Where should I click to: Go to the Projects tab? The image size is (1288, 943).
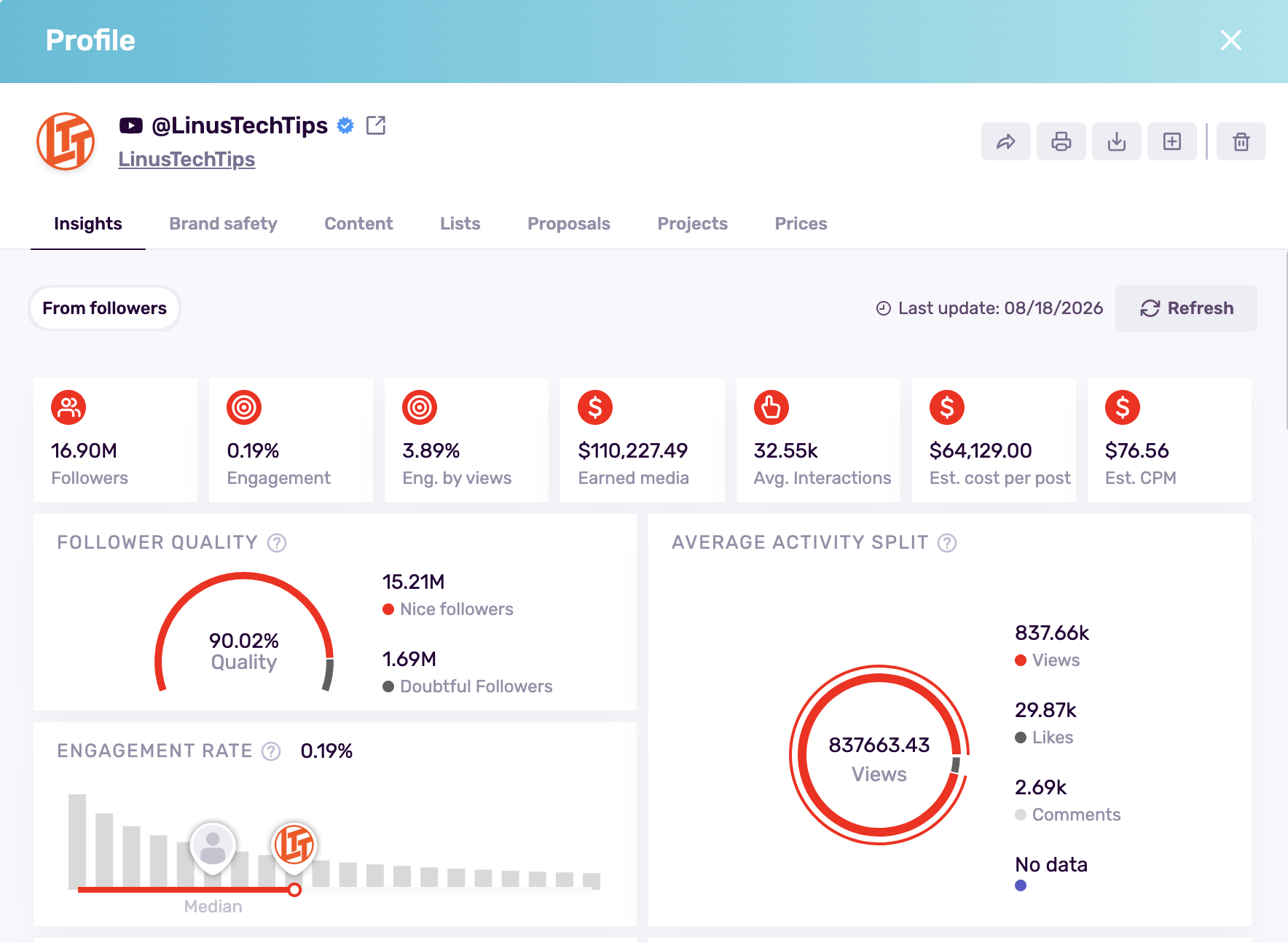coord(693,224)
